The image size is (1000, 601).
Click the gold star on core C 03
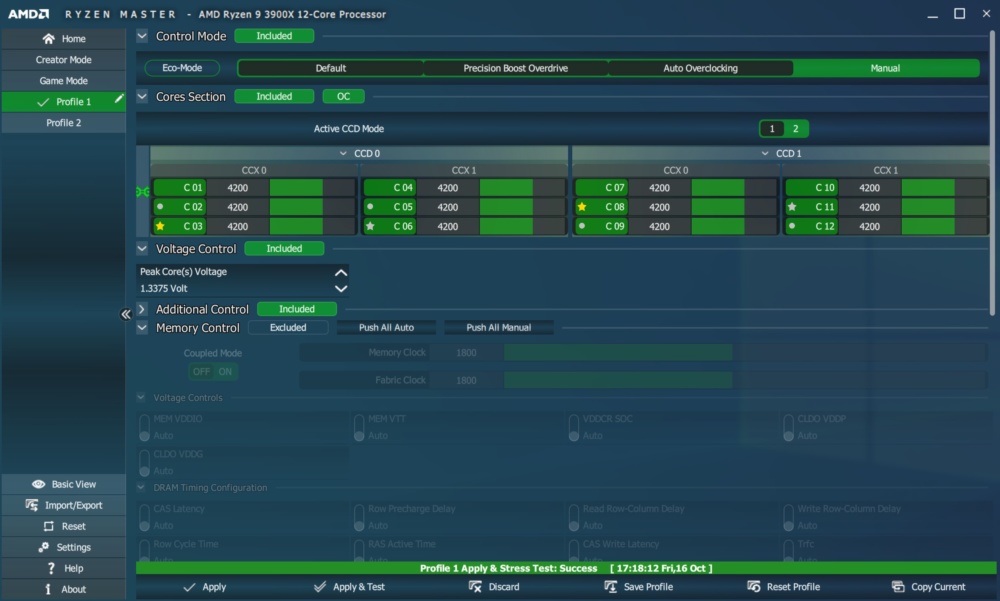click(x=160, y=226)
